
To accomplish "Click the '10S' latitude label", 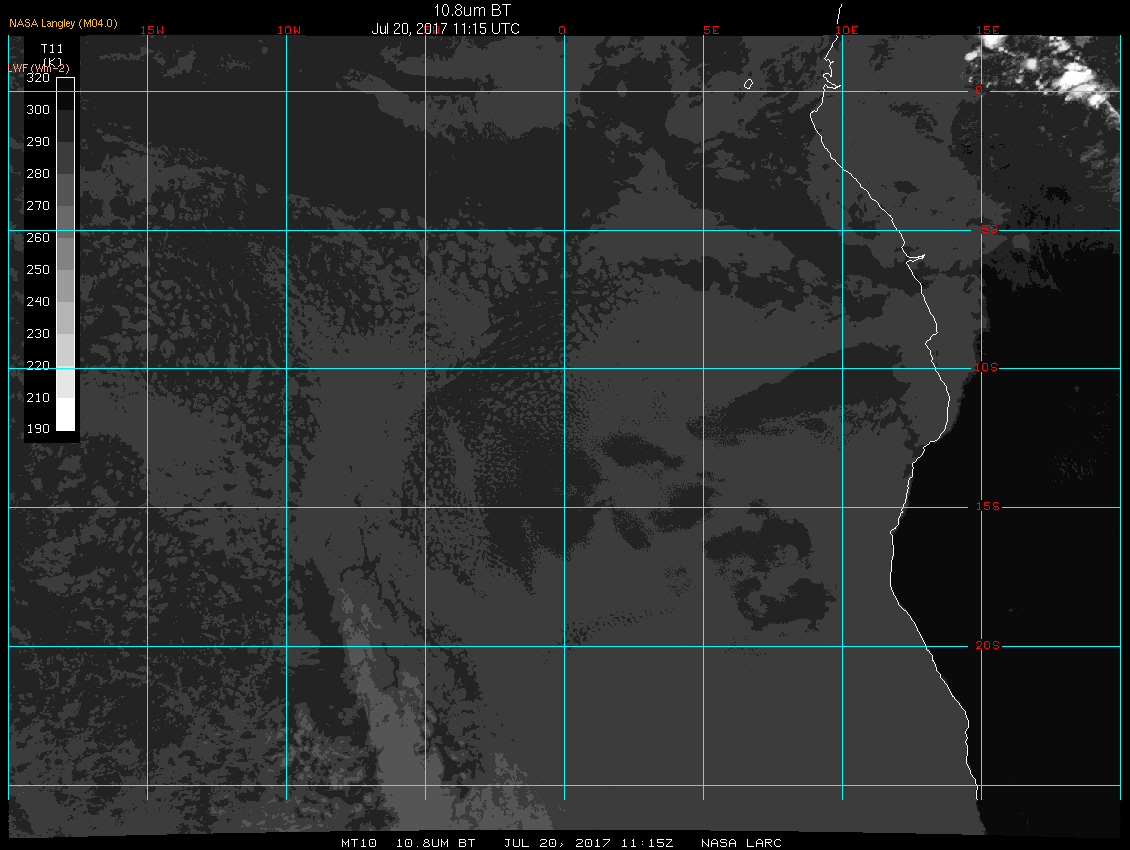I will click(x=986, y=368).
